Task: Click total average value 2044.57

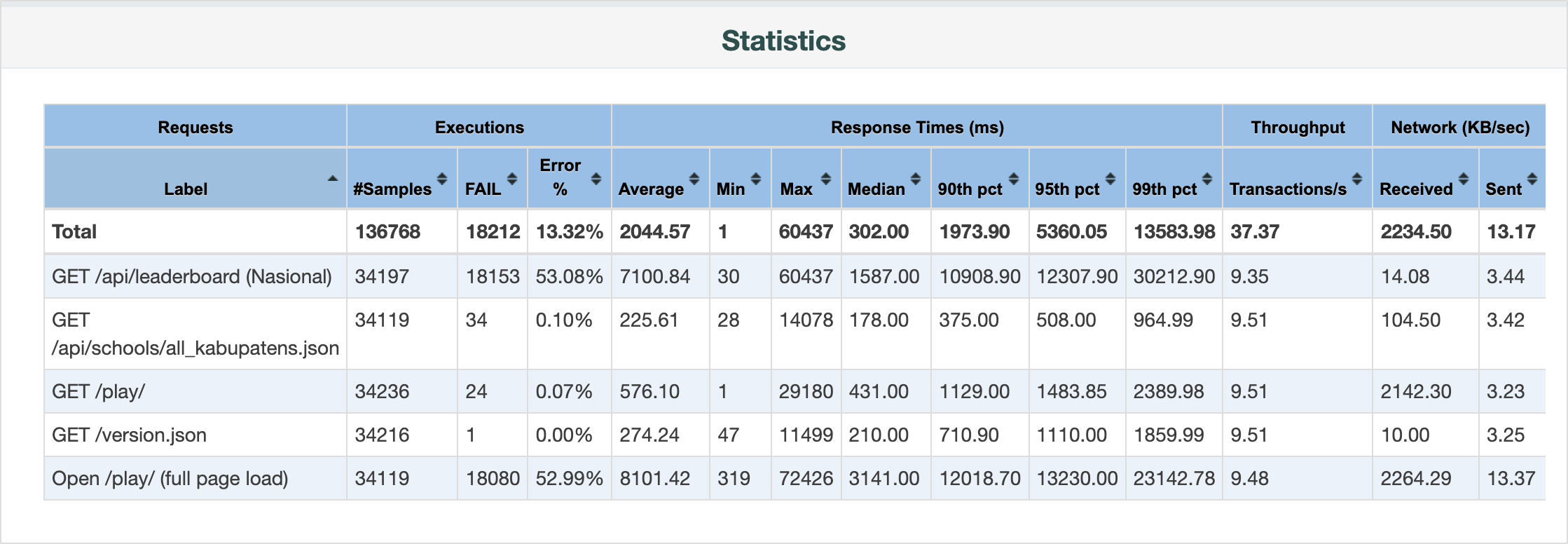Action: pyautogui.click(x=655, y=232)
